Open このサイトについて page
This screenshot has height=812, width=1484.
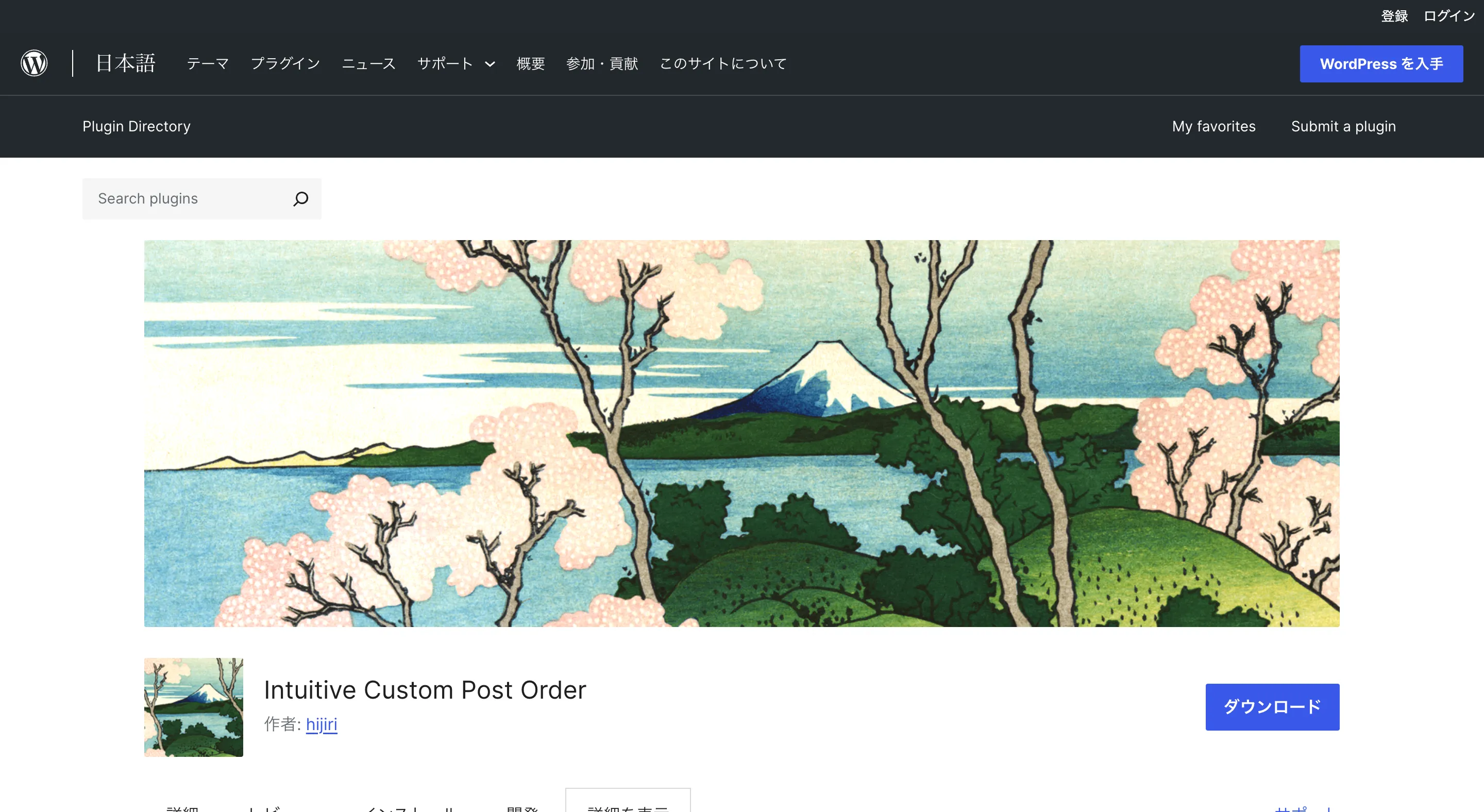pyautogui.click(x=723, y=63)
